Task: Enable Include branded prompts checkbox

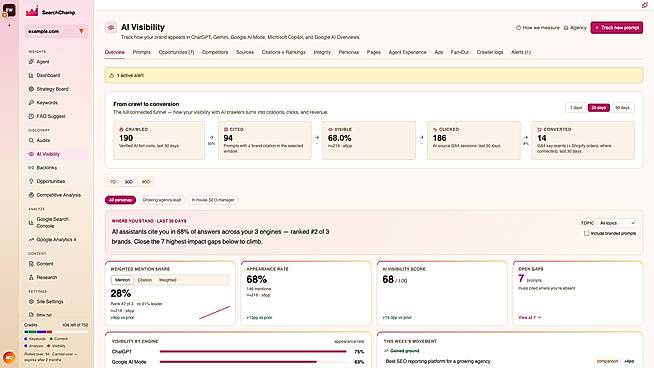Action: (586, 233)
